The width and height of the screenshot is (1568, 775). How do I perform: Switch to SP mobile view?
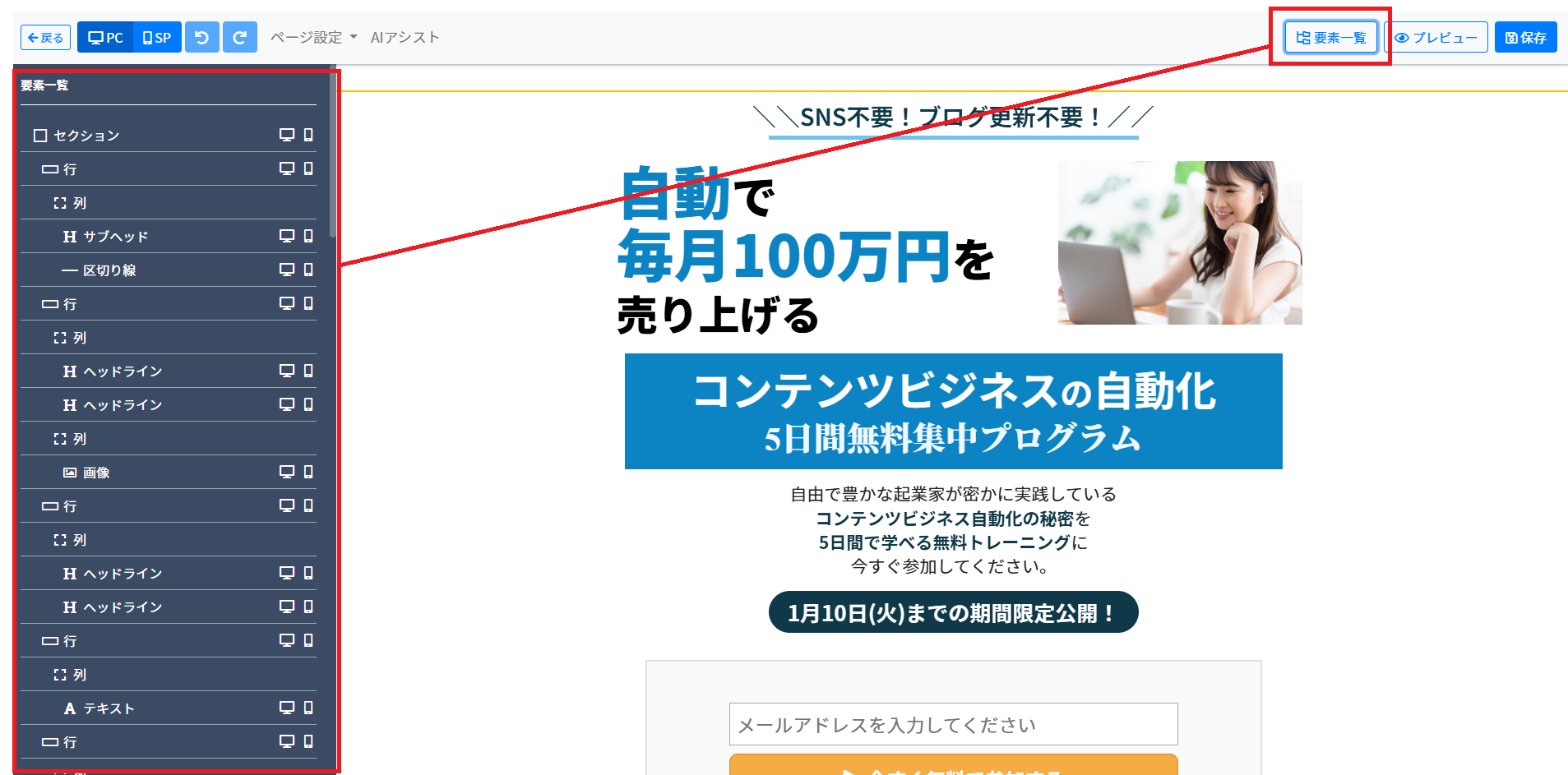(x=157, y=37)
